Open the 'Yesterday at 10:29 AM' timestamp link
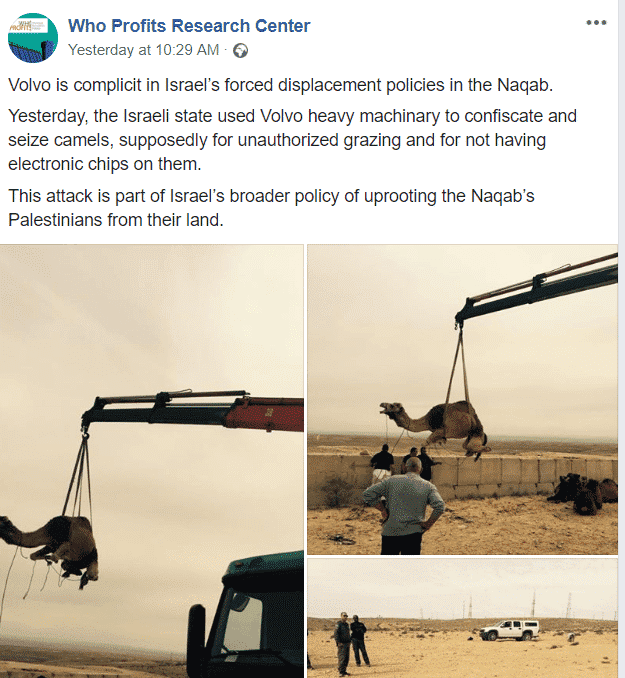Viewport: 625px width, 678px height. [x=144, y=50]
